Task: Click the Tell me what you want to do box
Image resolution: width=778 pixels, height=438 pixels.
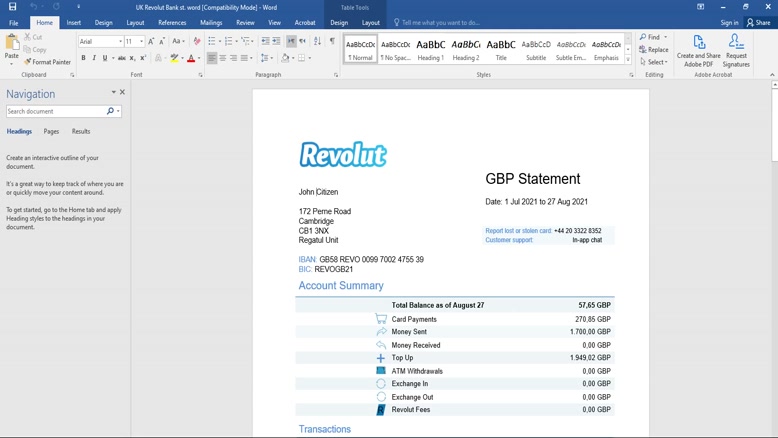Action: pyautogui.click(x=437, y=23)
